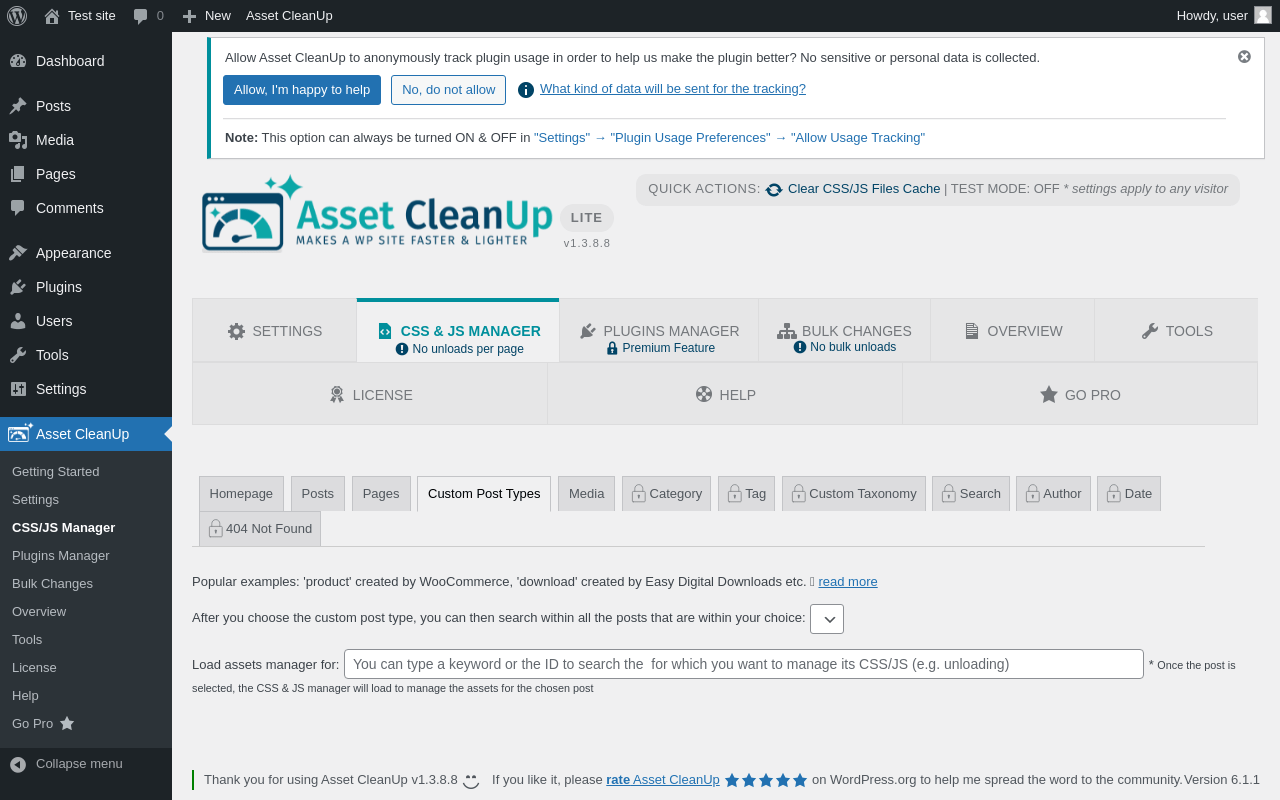Go to Test site home
This screenshot has width=1280, height=800.
[x=80, y=15]
